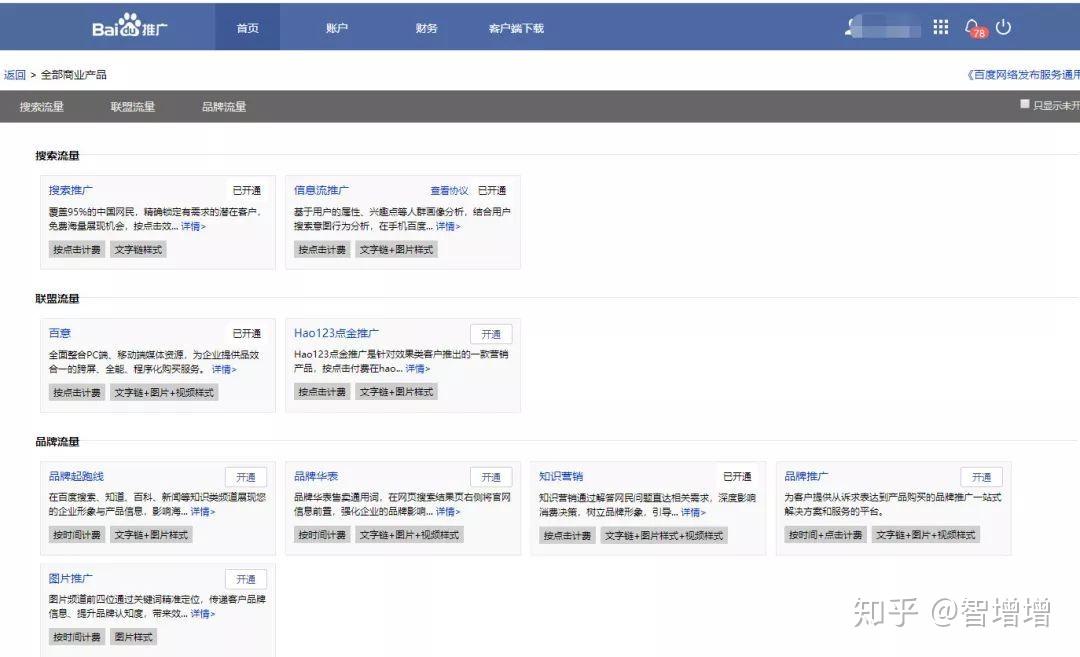Click 开通 button for 品牌推广
This screenshot has height=657, width=1080.
(x=982, y=477)
